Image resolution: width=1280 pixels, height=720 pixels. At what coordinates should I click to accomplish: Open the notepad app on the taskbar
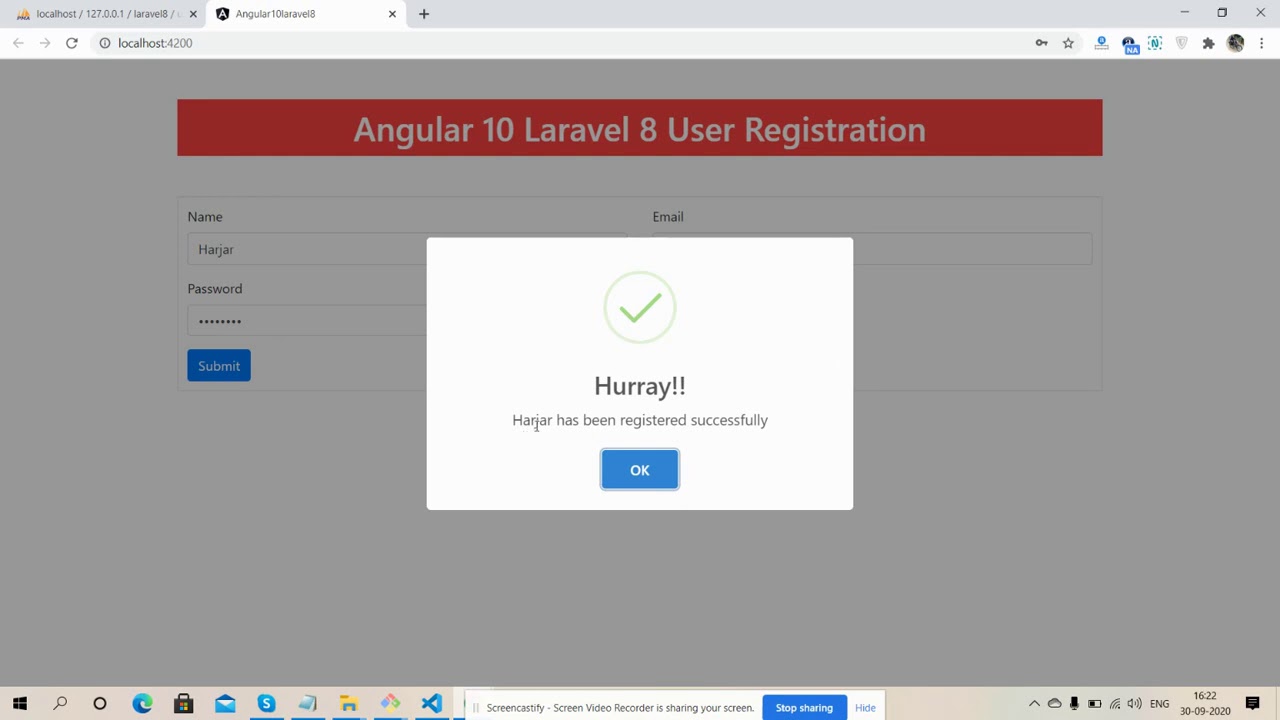pyautogui.click(x=307, y=704)
